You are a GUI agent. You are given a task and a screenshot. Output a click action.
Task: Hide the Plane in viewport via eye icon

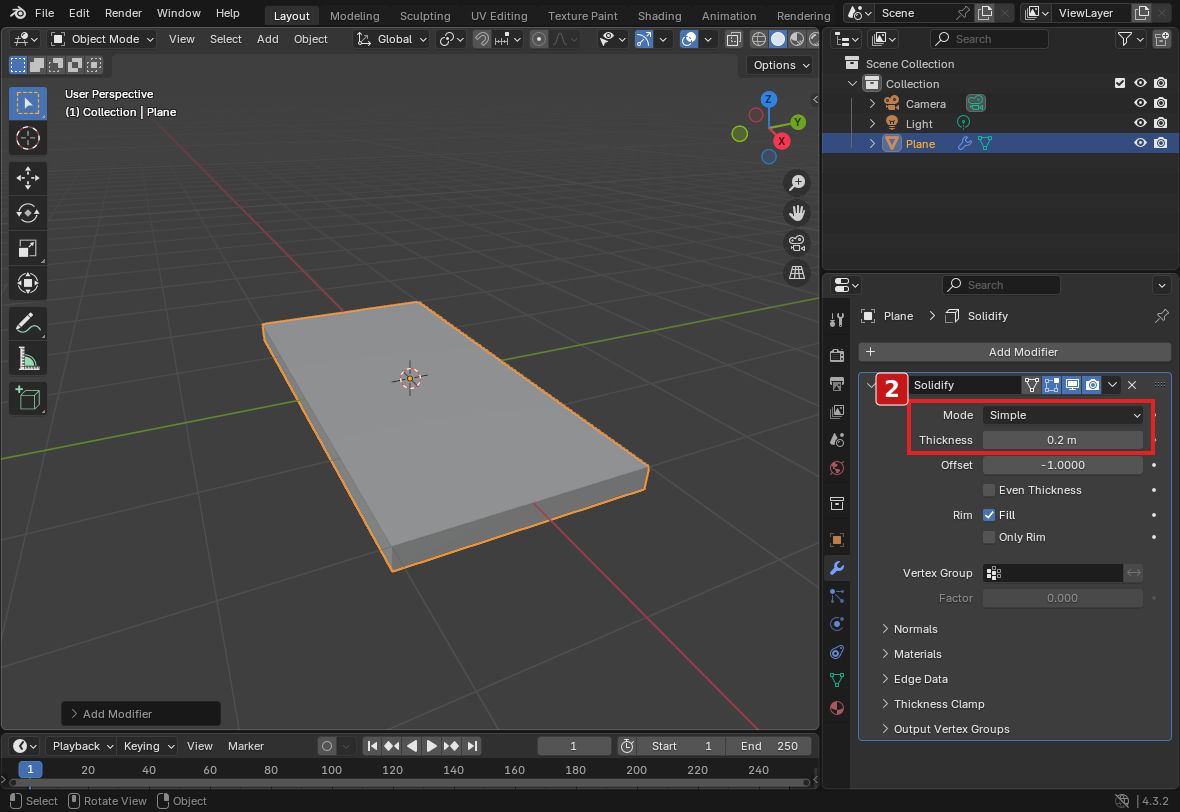click(x=1140, y=143)
